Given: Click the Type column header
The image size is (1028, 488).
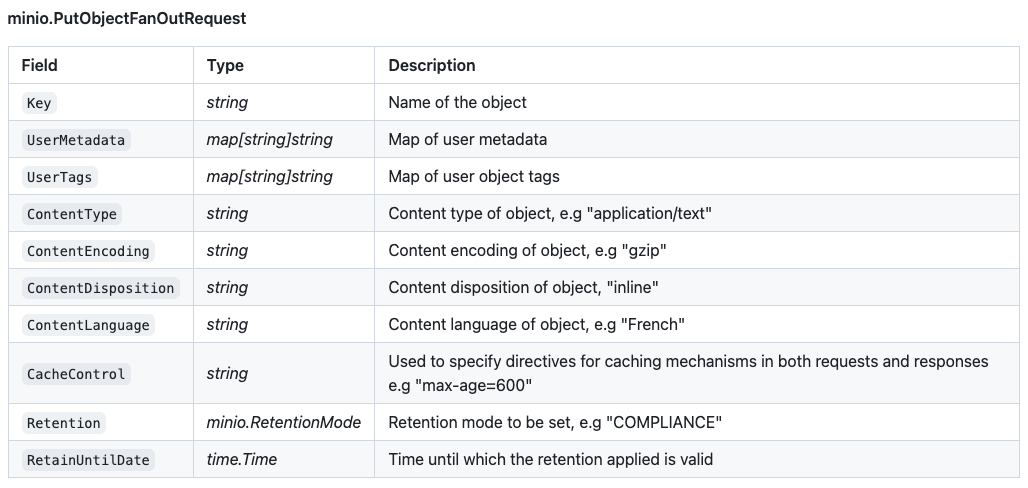Looking at the screenshot, I should click(x=225, y=65).
